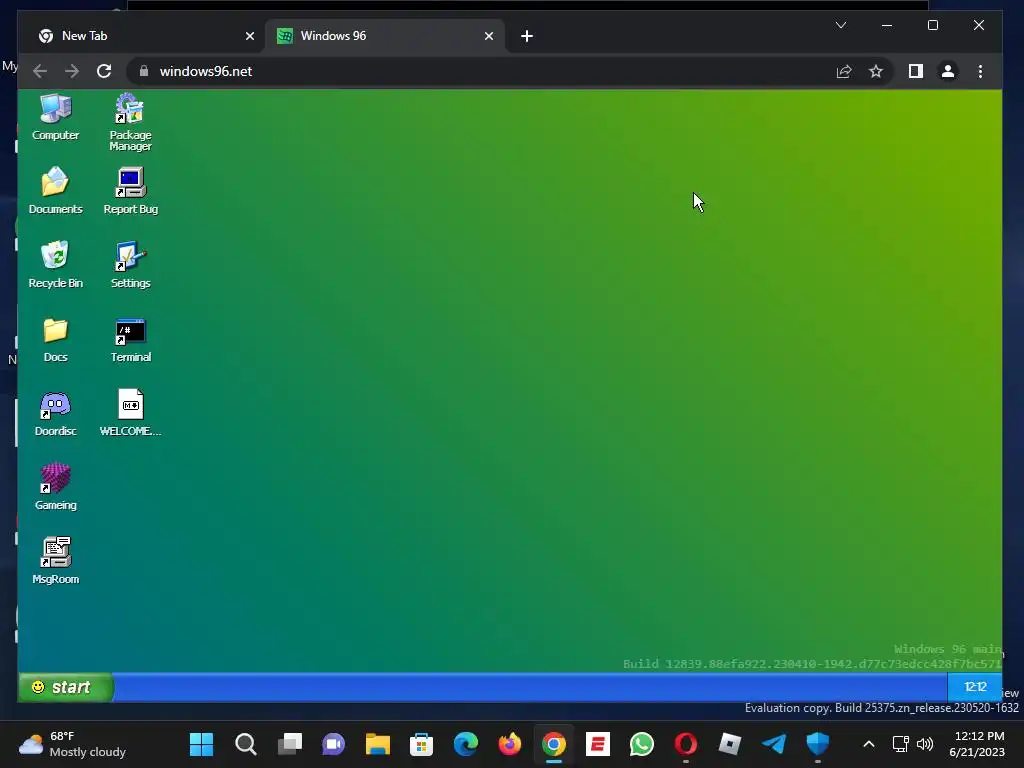Close the Windows 96 tab

click(488, 36)
